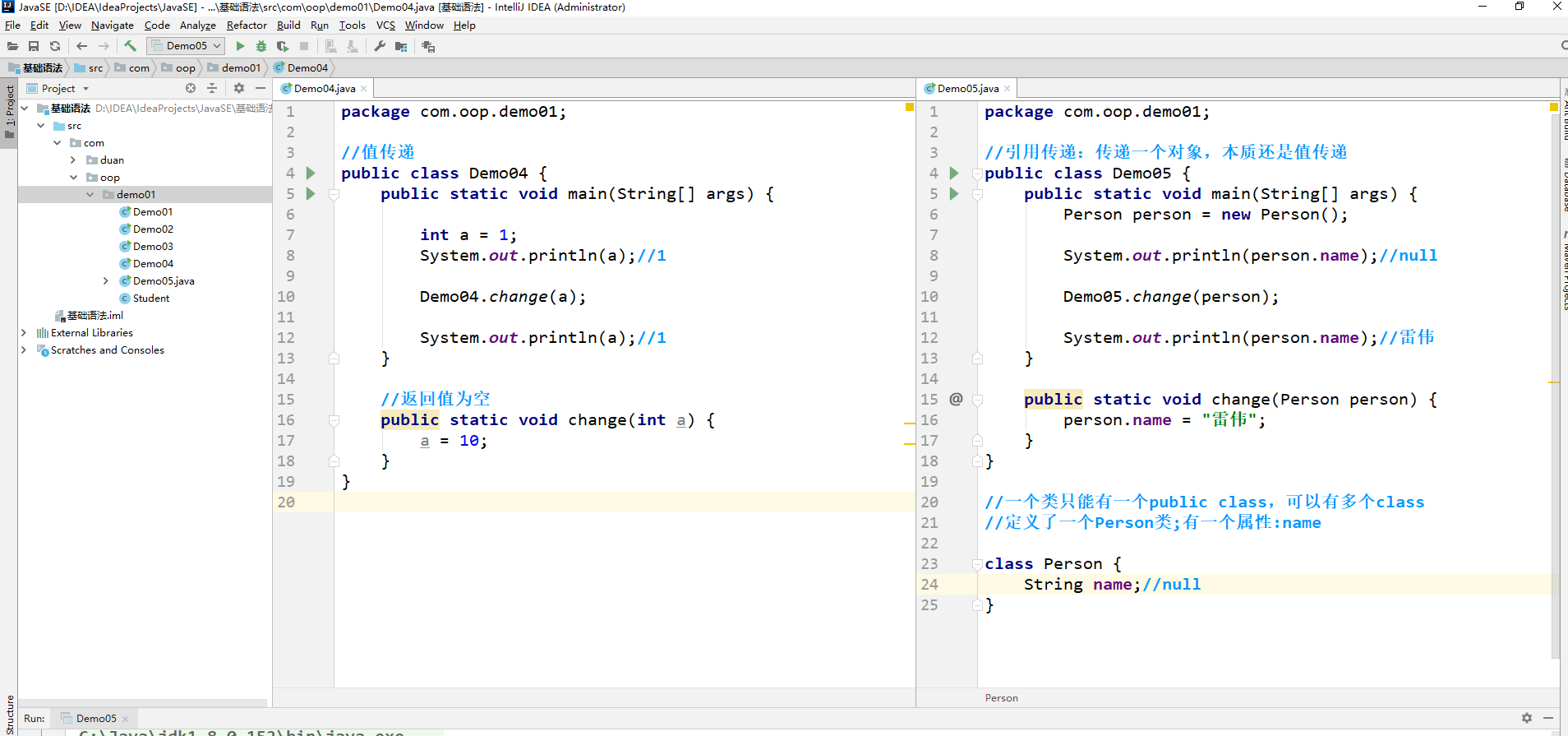Switch to the Demo04.java editor tab
Viewport: 1568px width, 736px height.
[324, 88]
